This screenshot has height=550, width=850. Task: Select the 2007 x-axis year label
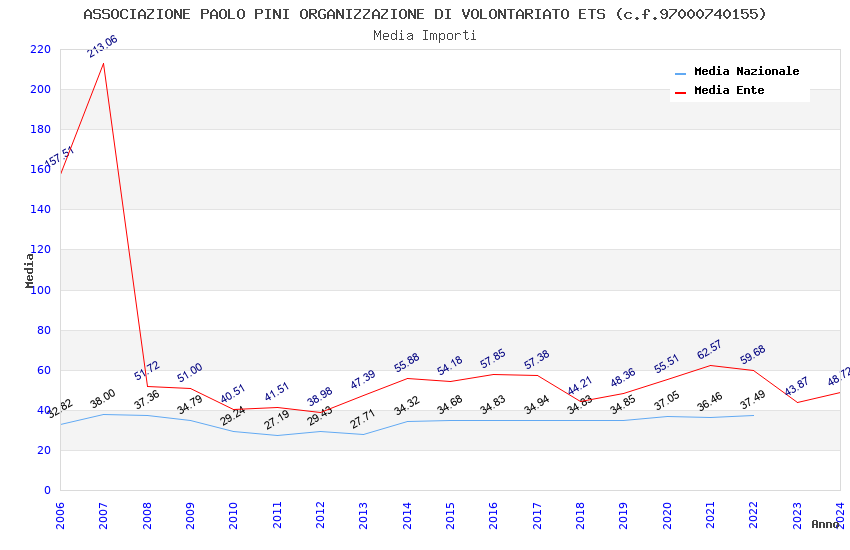point(103,515)
